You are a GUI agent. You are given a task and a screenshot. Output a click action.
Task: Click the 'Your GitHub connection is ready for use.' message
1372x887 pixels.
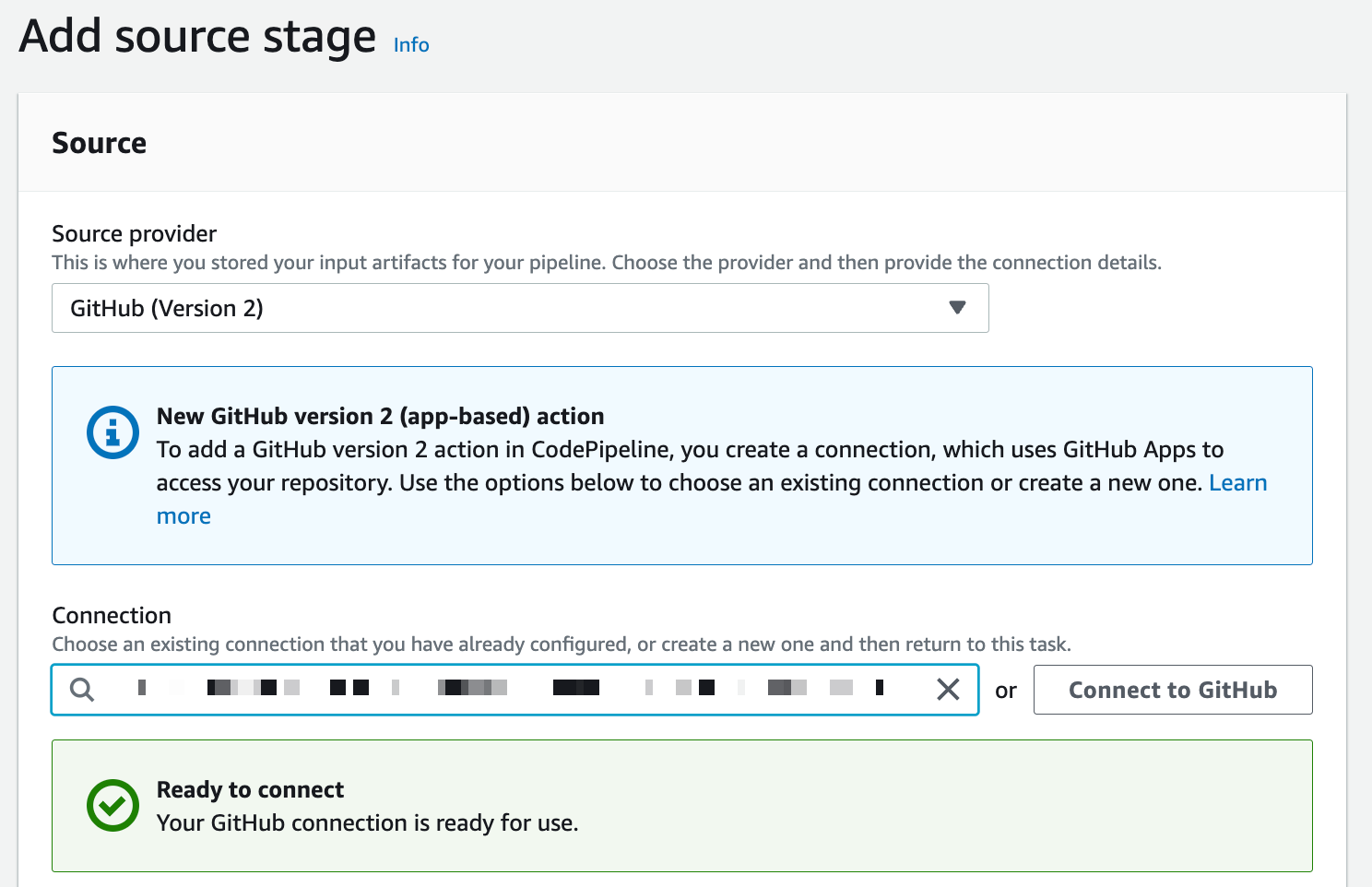pyautogui.click(x=367, y=823)
